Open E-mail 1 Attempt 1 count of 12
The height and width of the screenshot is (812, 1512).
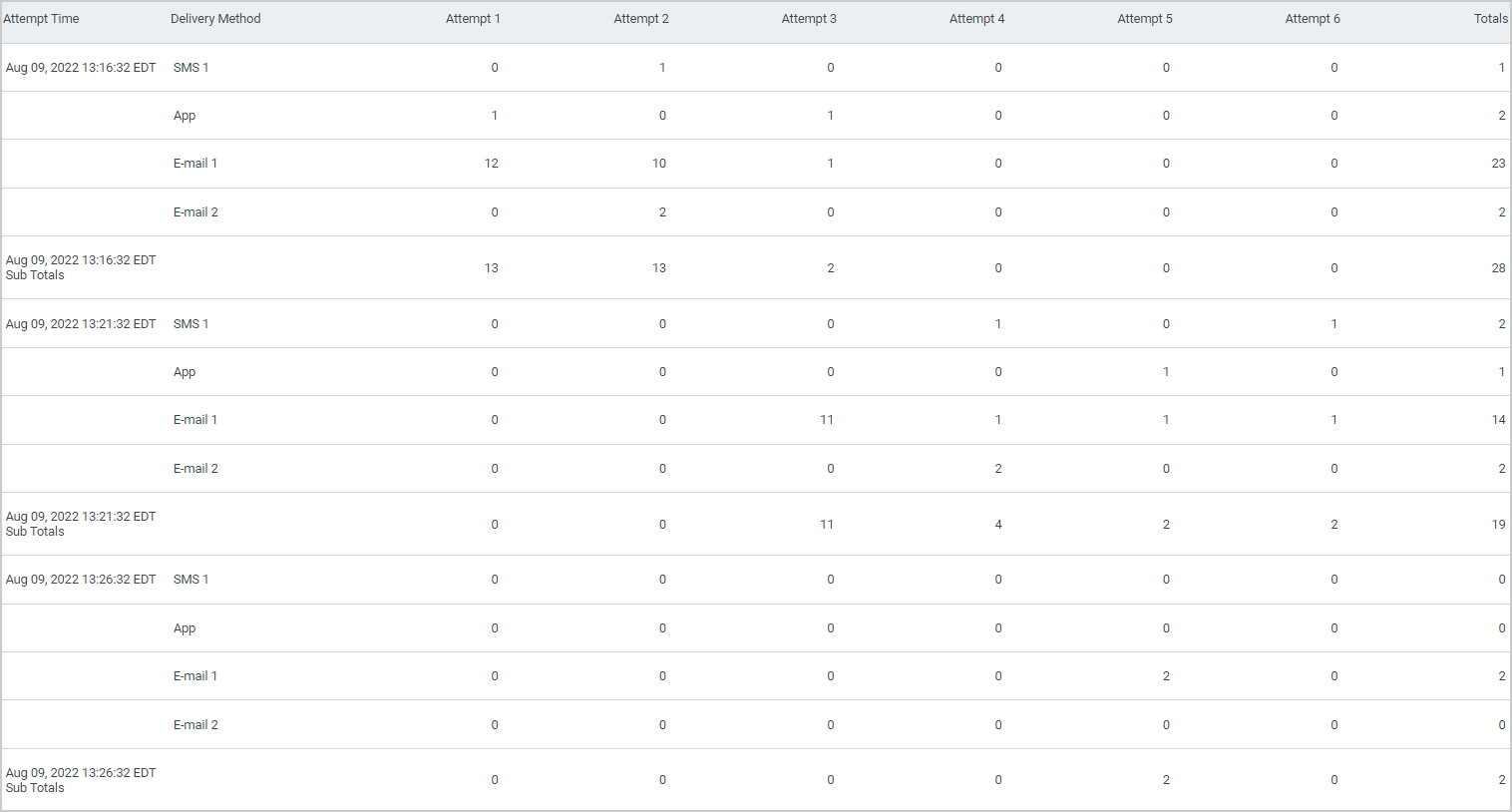point(492,164)
